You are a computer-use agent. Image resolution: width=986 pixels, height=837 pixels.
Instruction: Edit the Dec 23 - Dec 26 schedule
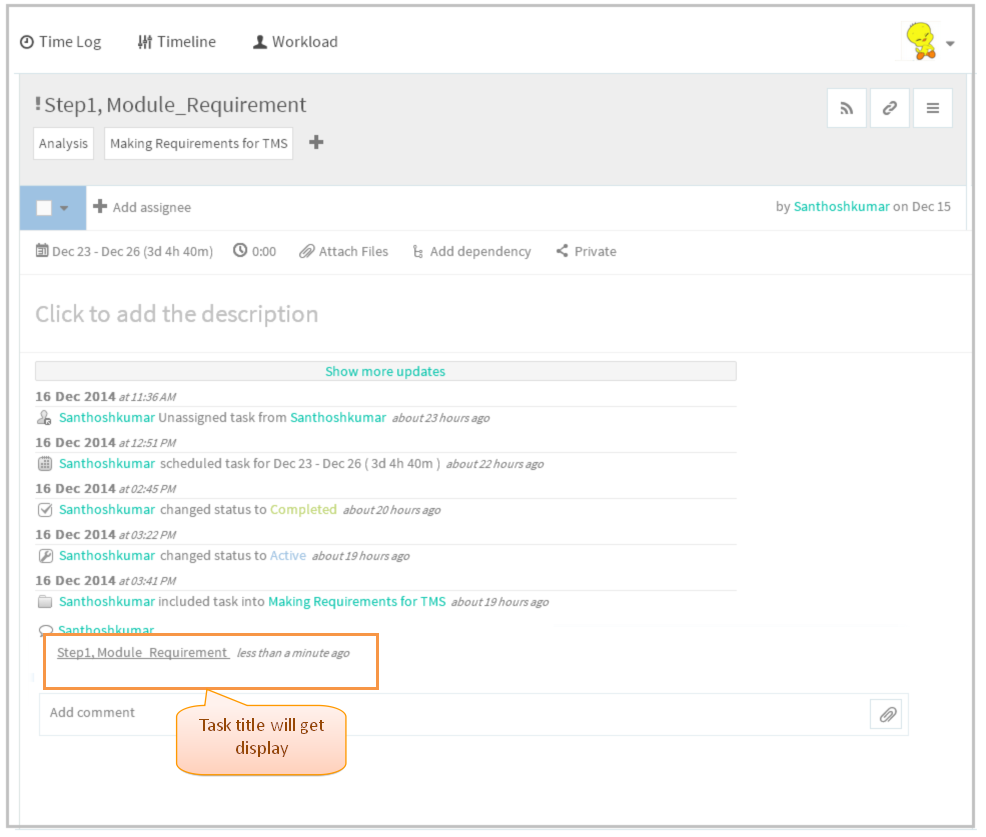132,252
